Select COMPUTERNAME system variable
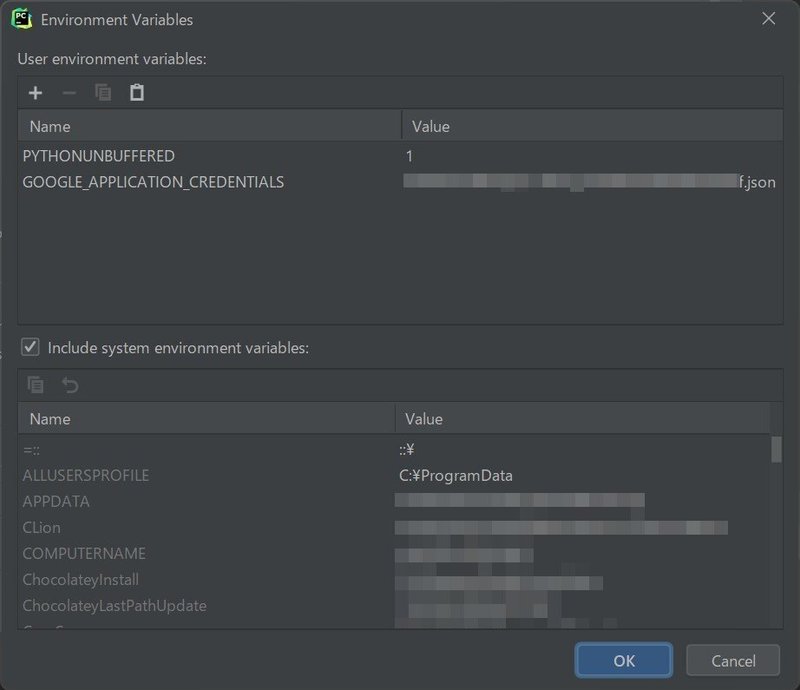This screenshot has width=800, height=690. tap(84, 554)
